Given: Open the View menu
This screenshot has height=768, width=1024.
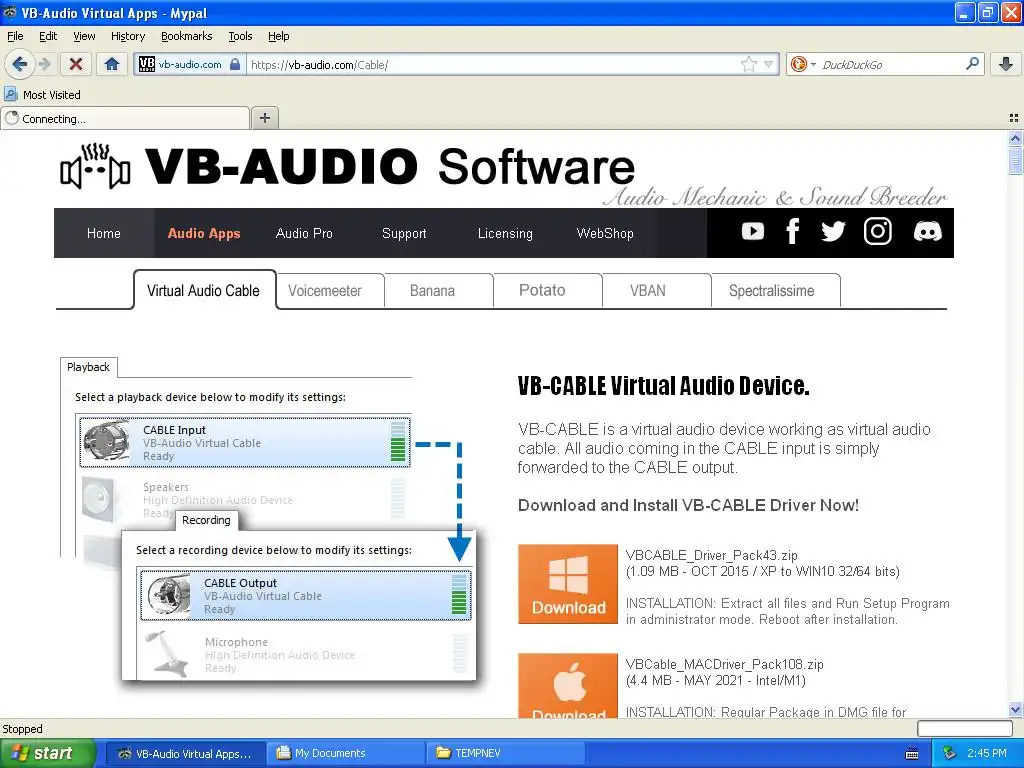Looking at the screenshot, I should click(84, 36).
